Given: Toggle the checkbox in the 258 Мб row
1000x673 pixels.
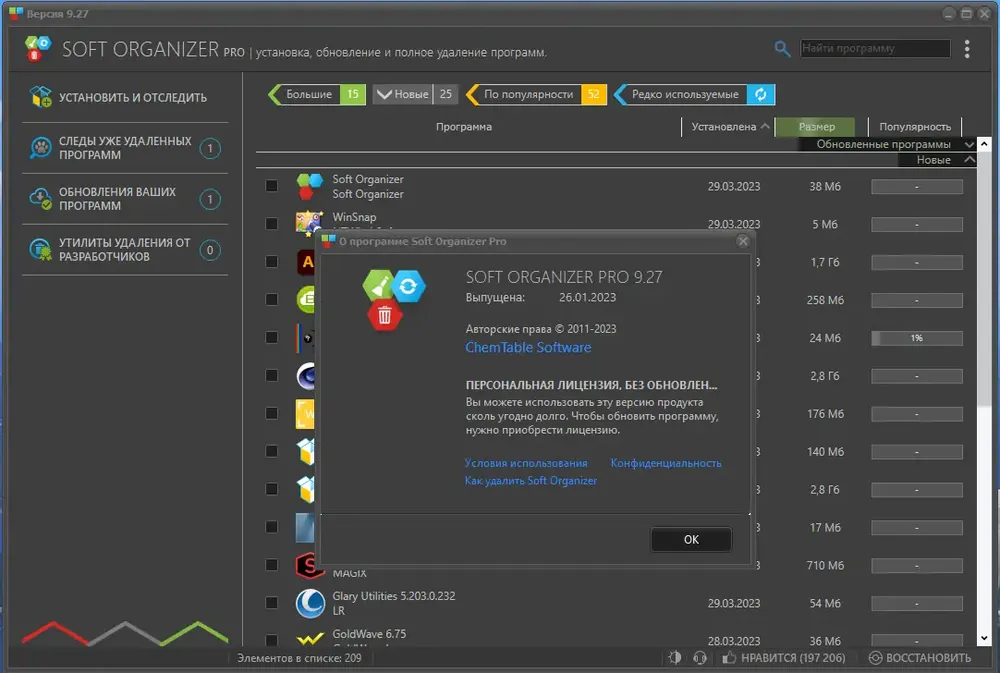Looking at the screenshot, I should pyautogui.click(x=272, y=299).
